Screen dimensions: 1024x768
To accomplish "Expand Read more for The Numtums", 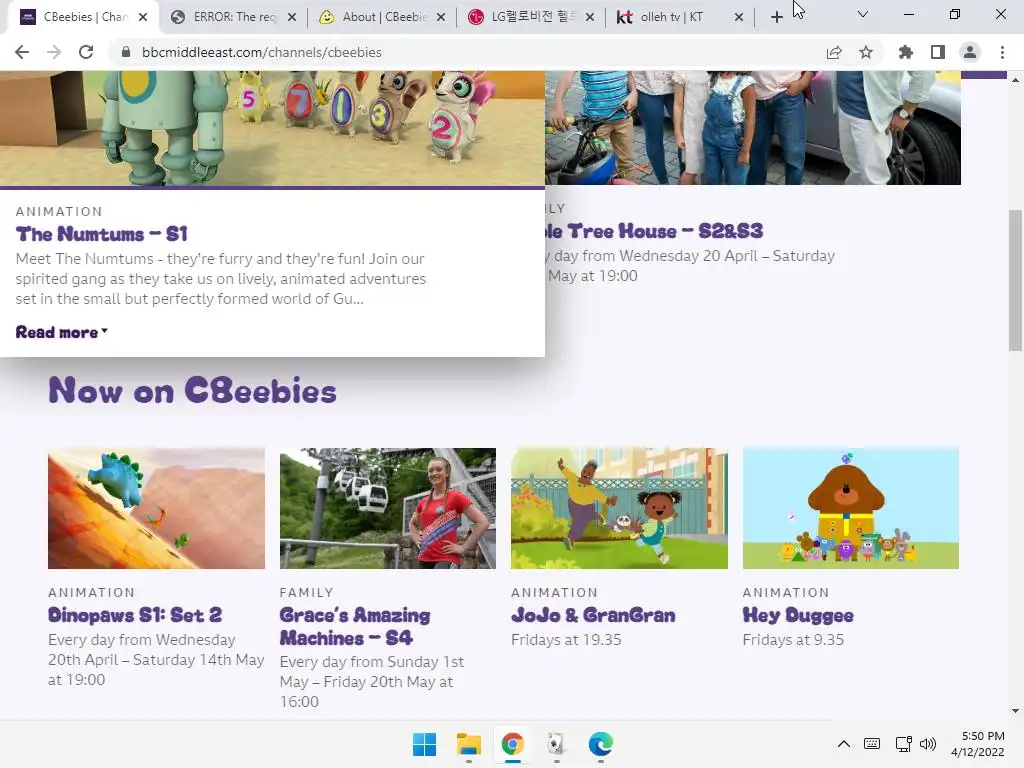I will pos(61,332).
